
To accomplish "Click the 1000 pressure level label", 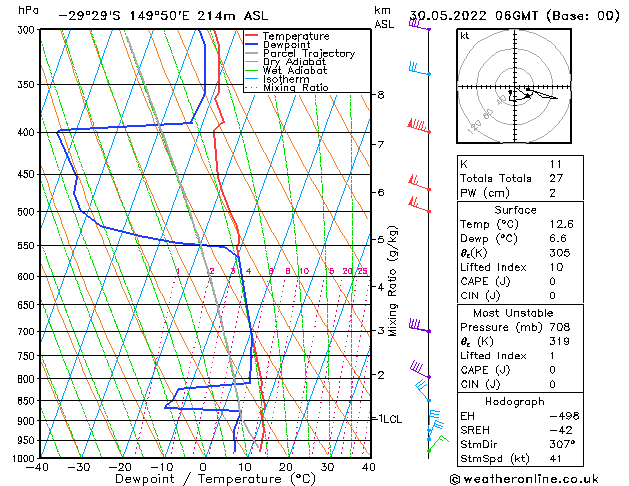I will [x=25, y=458].
